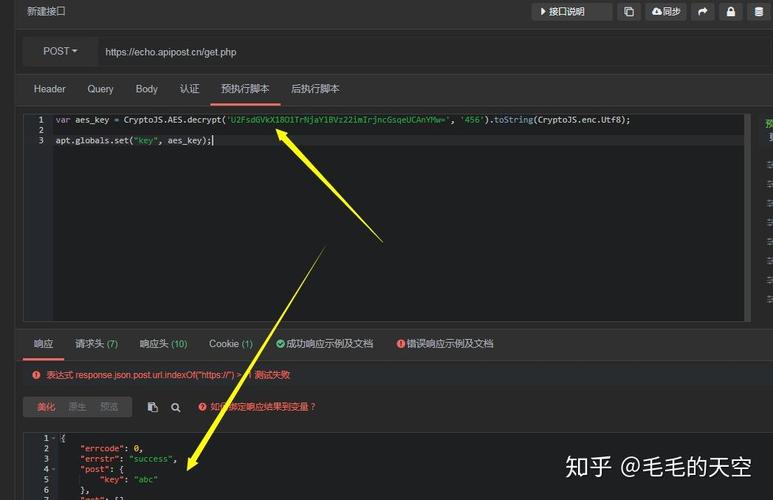
Task: Open the 响应 response tab
Action: (43, 344)
